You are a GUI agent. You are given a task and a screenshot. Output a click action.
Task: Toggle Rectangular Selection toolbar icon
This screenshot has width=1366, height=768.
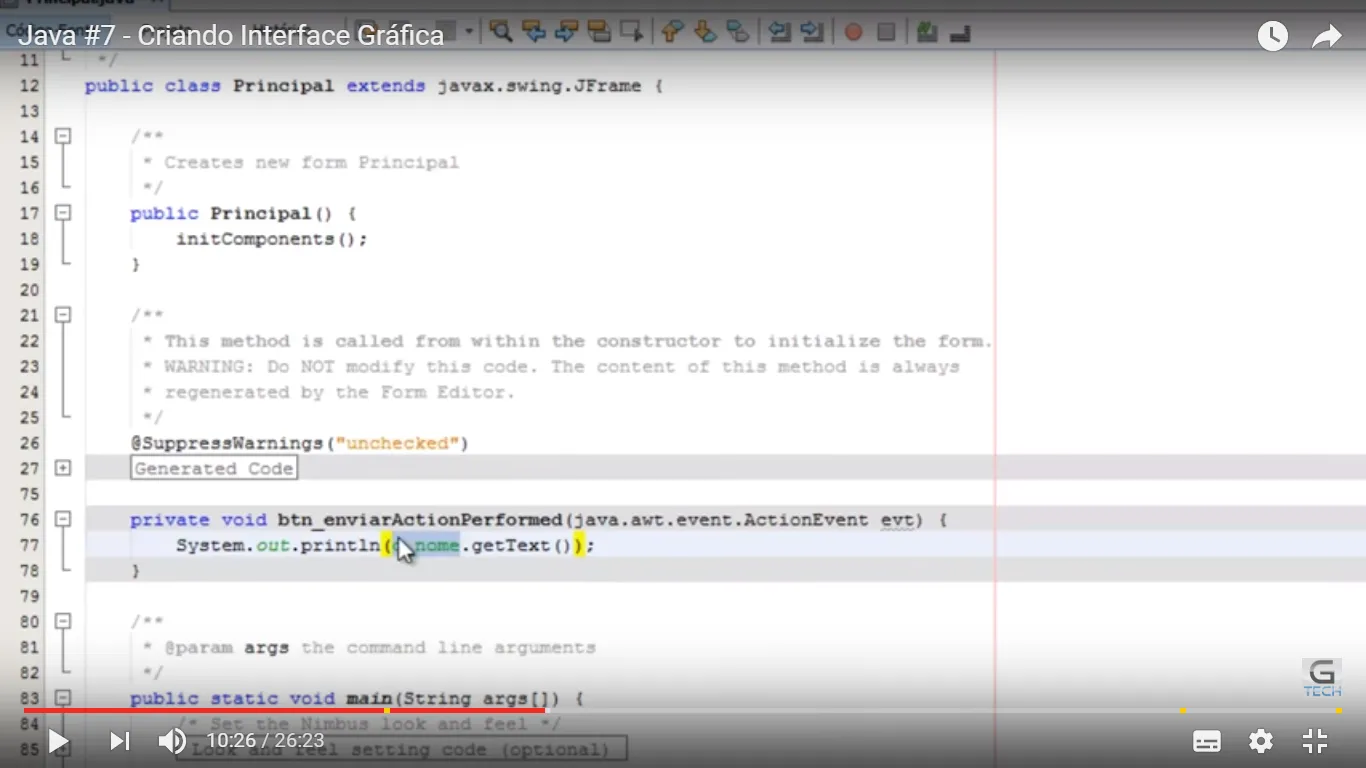click(x=631, y=31)
